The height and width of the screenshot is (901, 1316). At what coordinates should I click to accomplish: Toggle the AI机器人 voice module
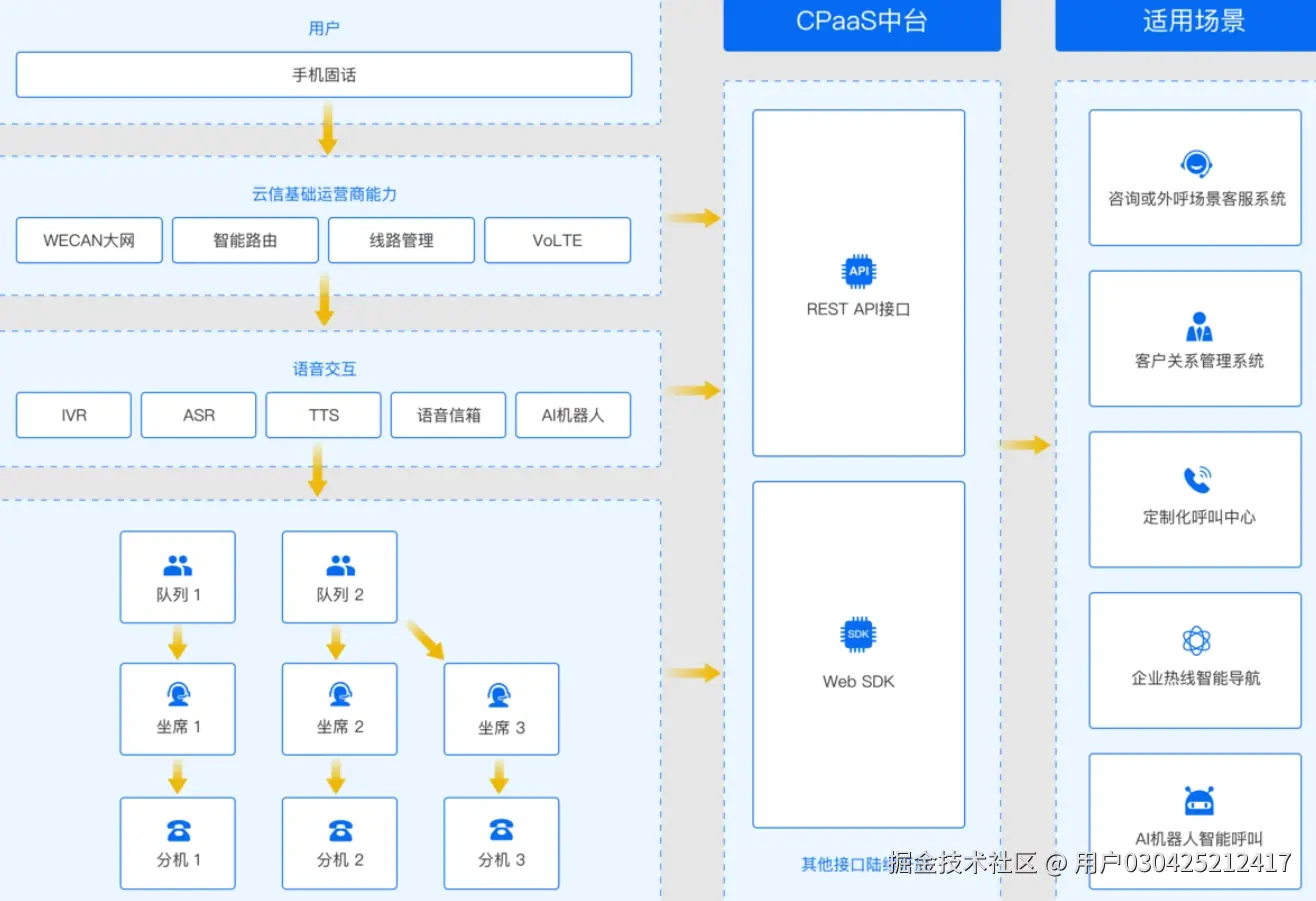pos(572,415)
